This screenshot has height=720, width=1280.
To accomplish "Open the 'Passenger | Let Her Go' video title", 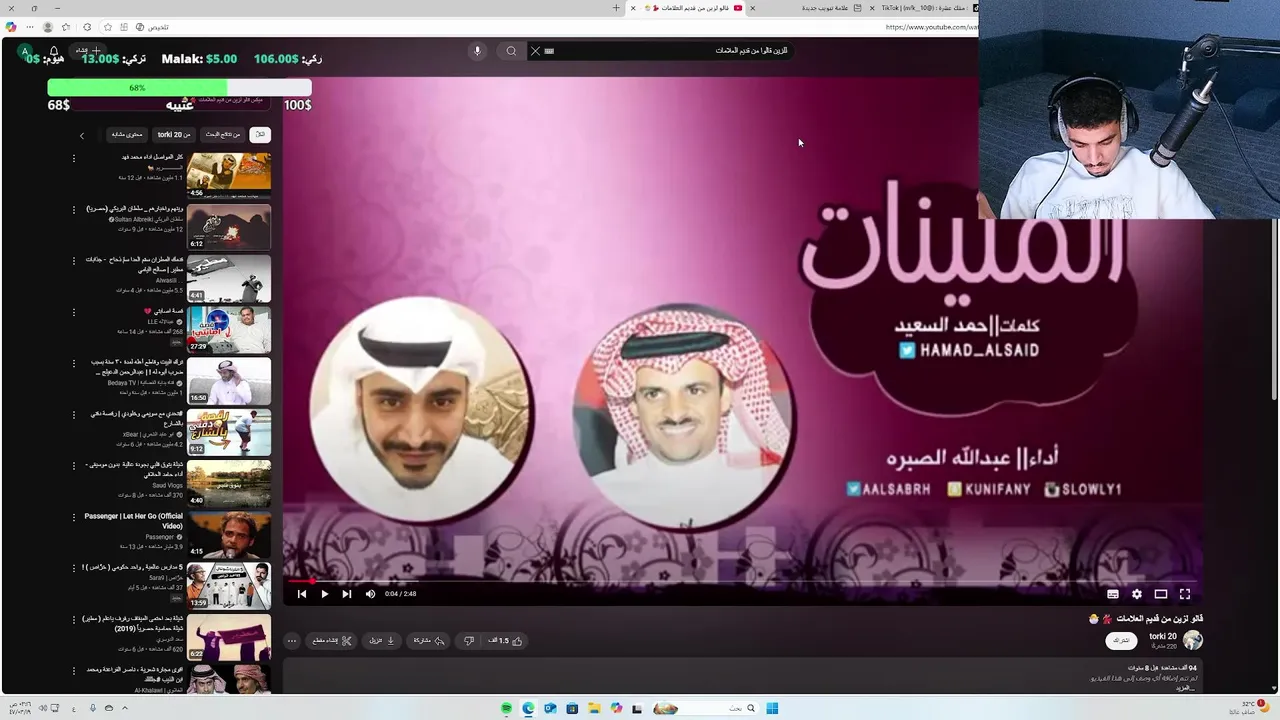I will 133,520.
